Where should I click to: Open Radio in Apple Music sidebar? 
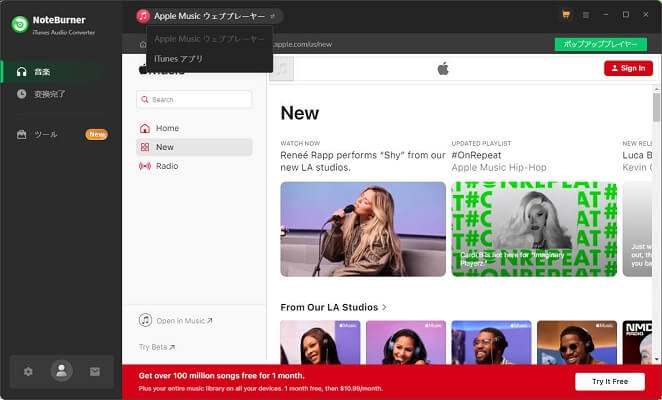click(194, 166)
